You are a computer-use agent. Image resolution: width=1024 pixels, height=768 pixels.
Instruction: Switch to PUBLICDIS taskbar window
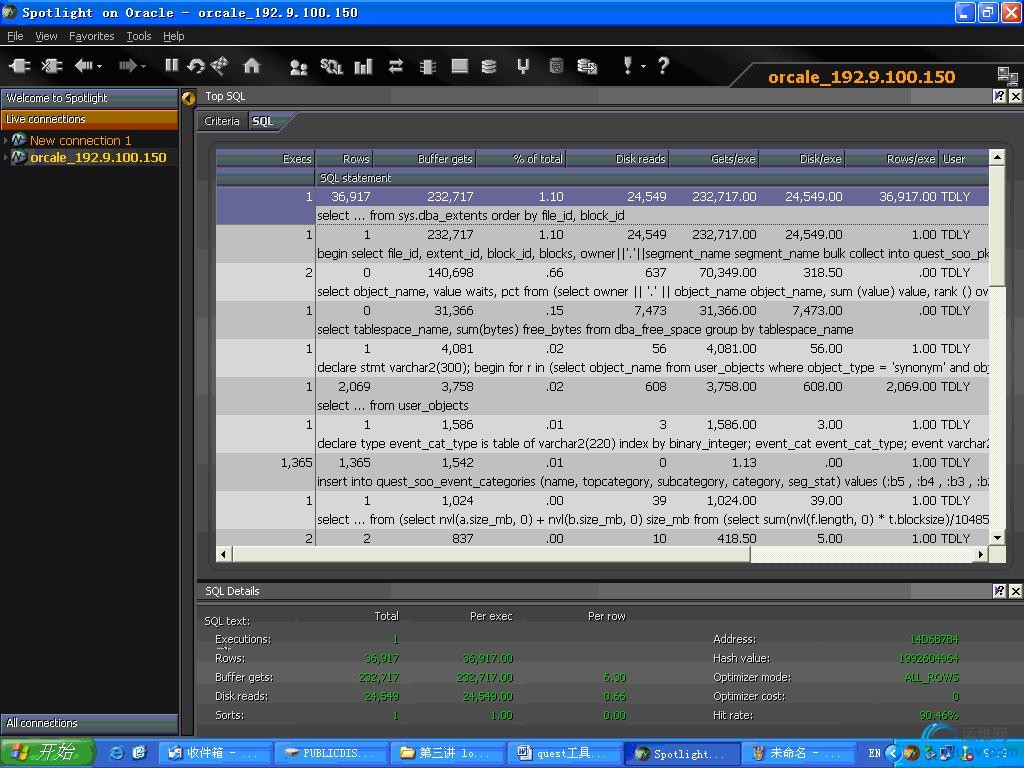(331, 753)
